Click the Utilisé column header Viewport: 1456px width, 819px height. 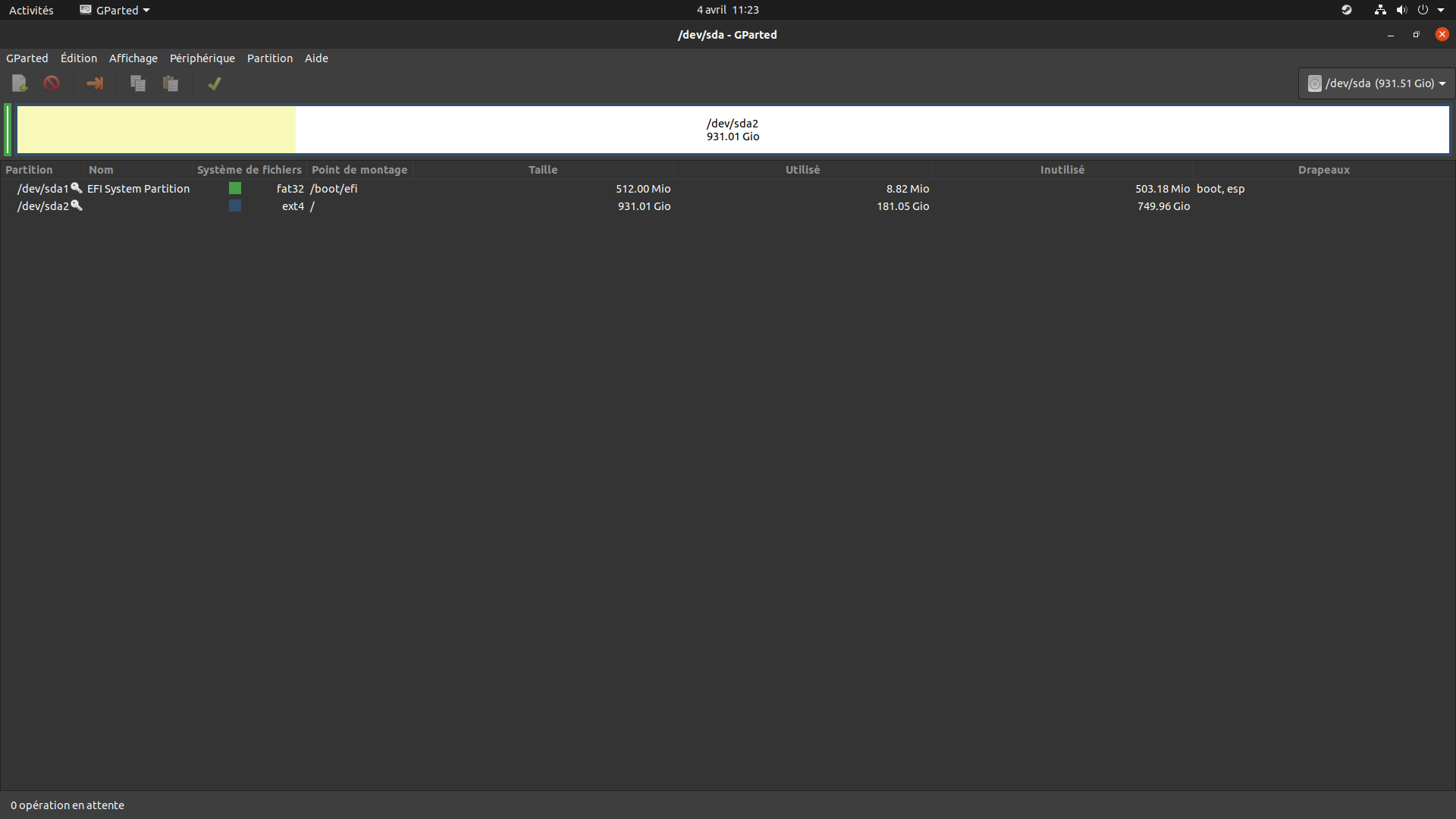tap(802, 170)
